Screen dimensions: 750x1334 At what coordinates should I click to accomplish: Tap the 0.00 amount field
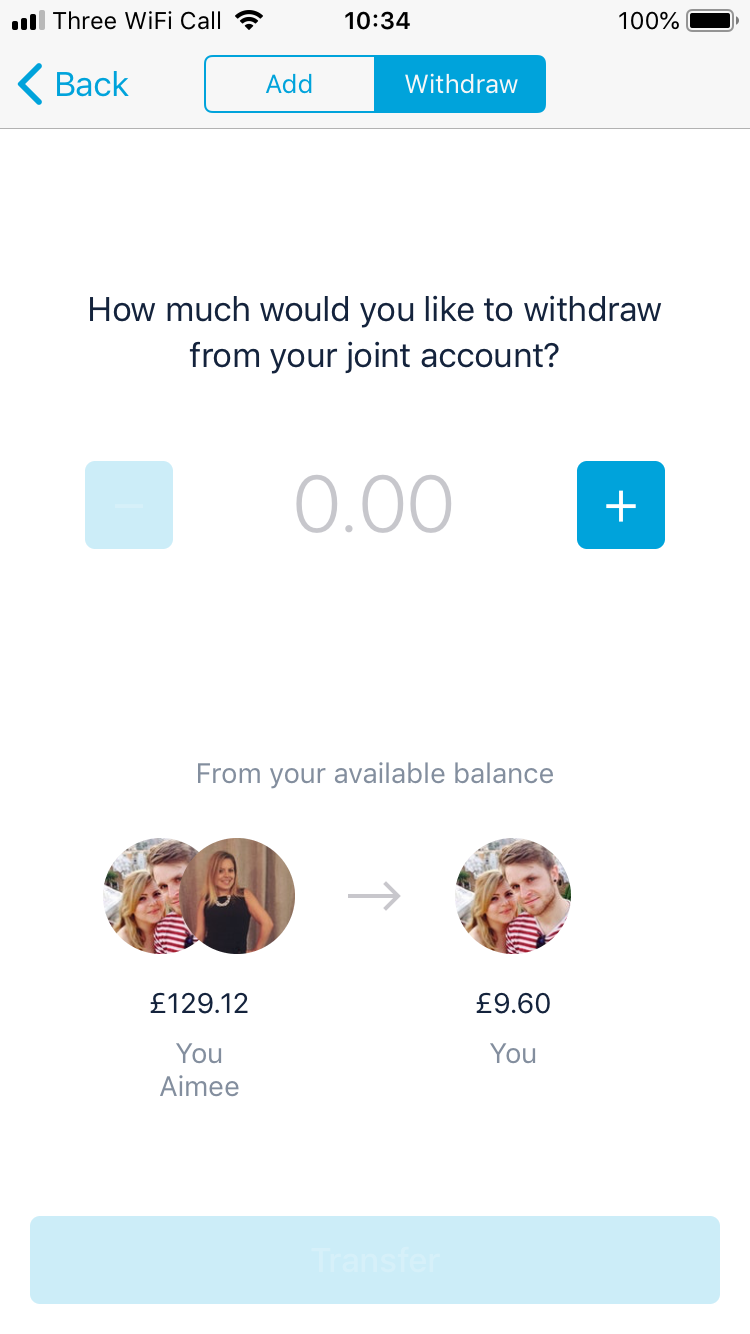(374, 505)
